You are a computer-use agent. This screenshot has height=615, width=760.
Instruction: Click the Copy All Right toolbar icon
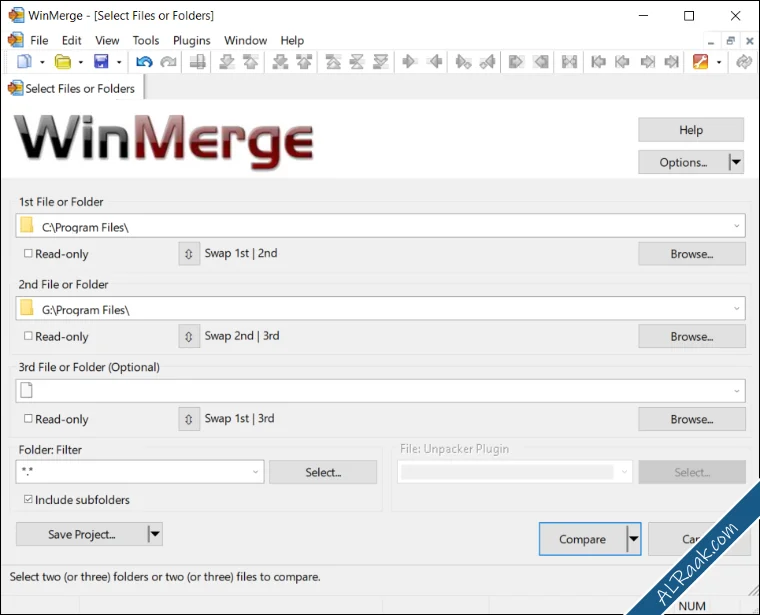(x=516, y=62)
